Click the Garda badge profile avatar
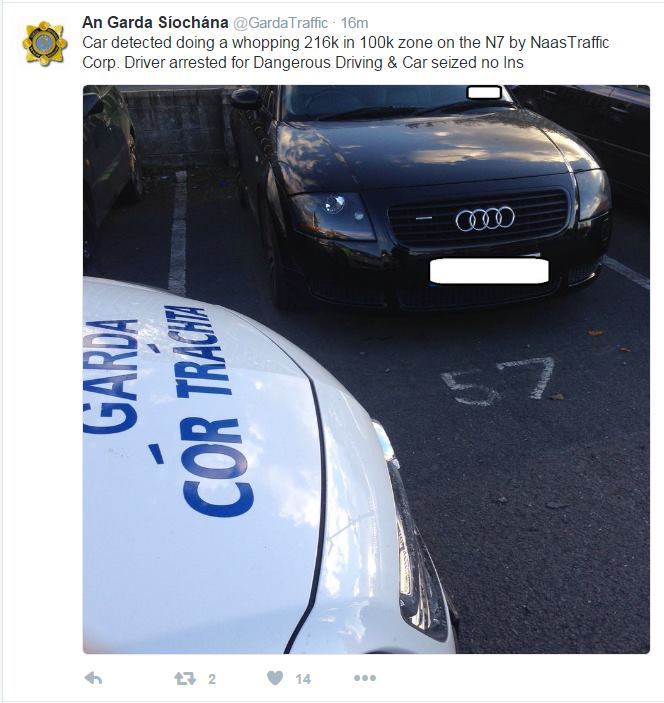664x703 pixels. (44, 43)
